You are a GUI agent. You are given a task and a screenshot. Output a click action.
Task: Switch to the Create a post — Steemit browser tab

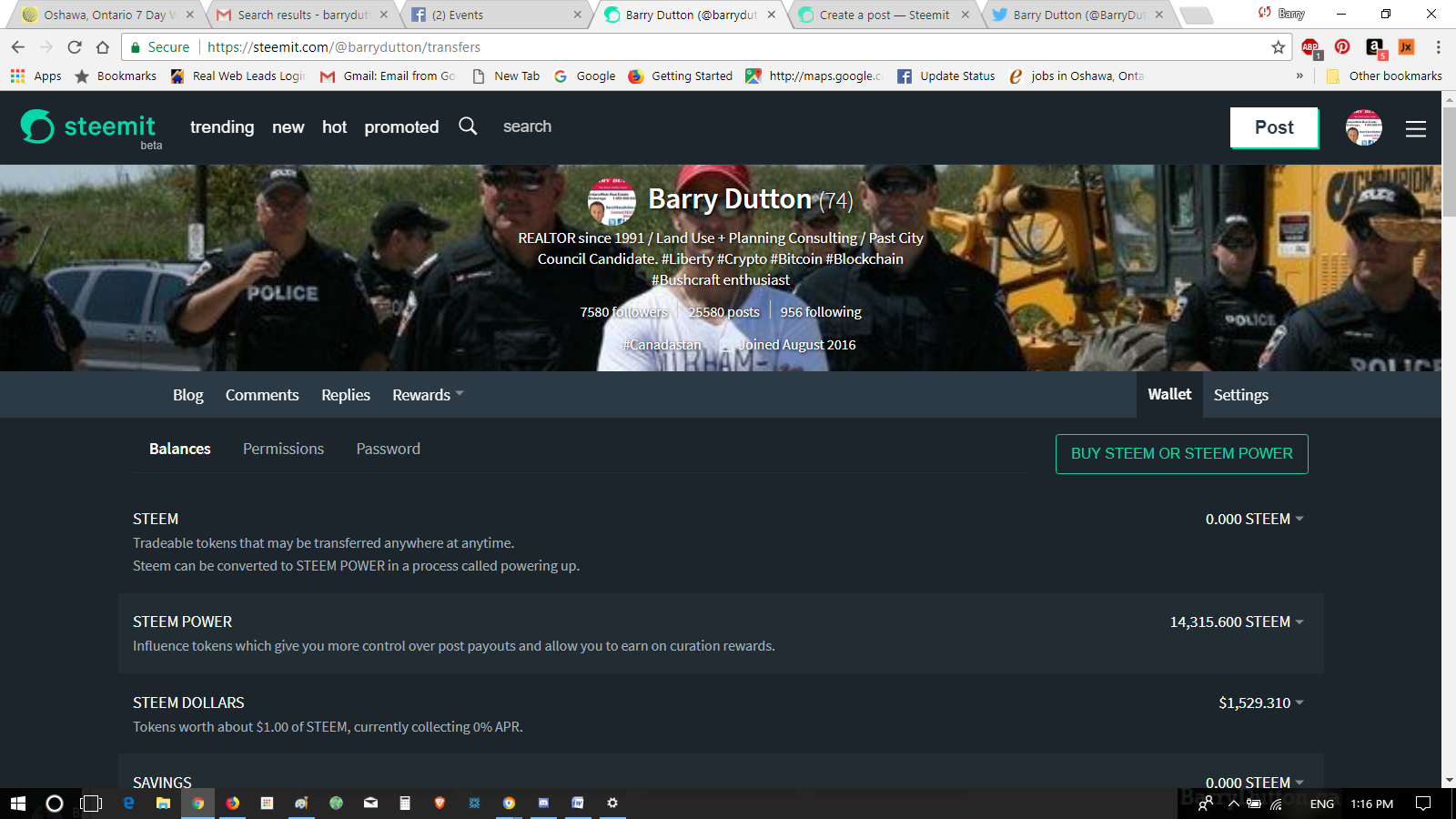(883, 15)
